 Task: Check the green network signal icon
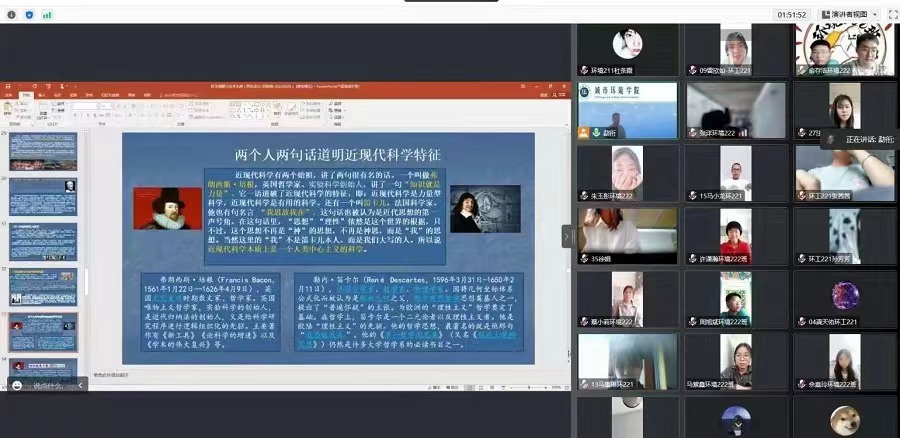pyautogui.click(x=46, y=14)
